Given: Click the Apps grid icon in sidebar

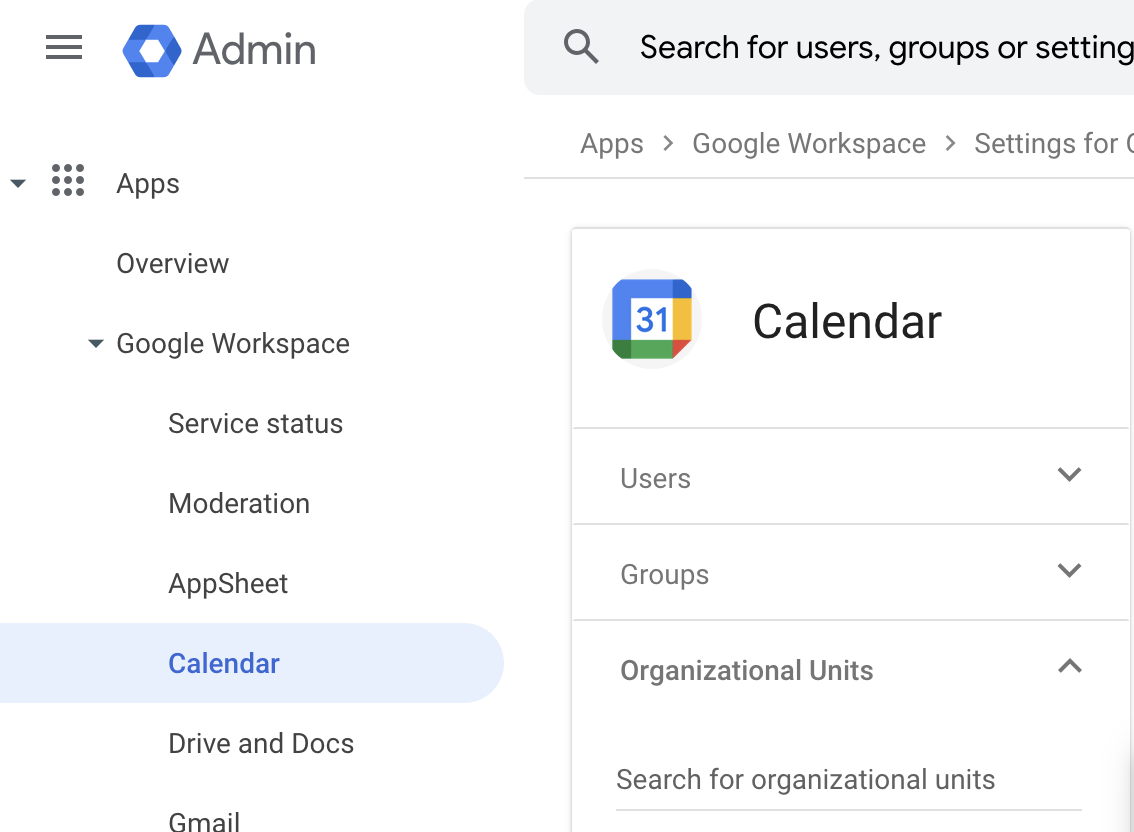Looking at the screenshot, I should click(68, 180).
